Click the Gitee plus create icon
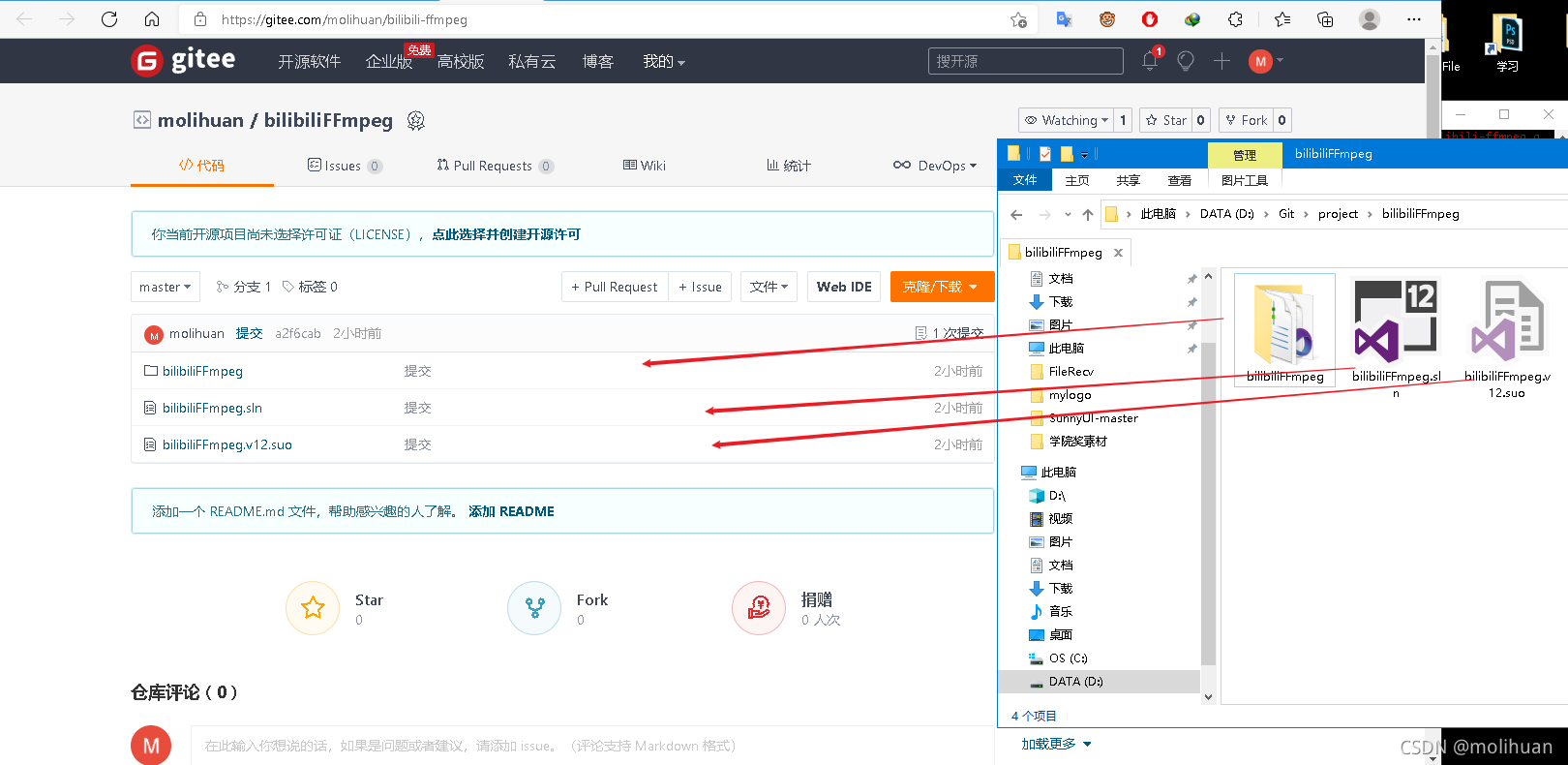1568x765 pixels. click(x=1221, y=61)
